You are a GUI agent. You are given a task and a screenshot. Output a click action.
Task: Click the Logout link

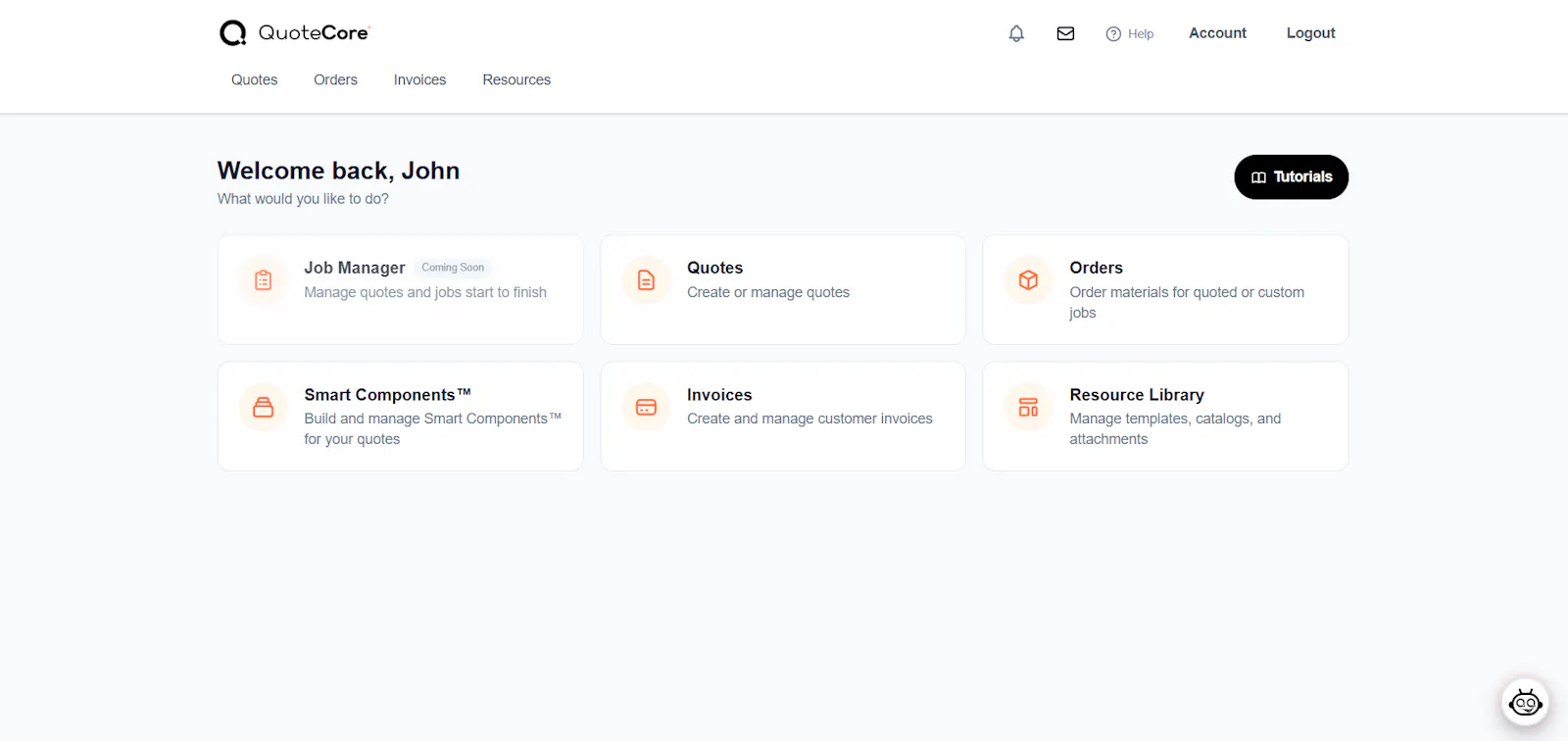[x=1310, y=32]
